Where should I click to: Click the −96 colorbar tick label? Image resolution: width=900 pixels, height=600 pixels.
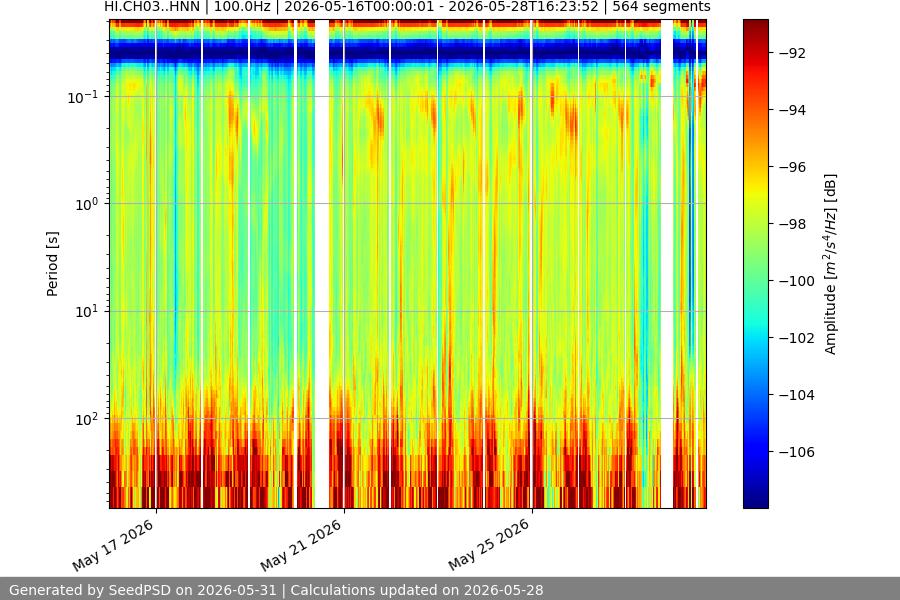(x=792, y=167)
